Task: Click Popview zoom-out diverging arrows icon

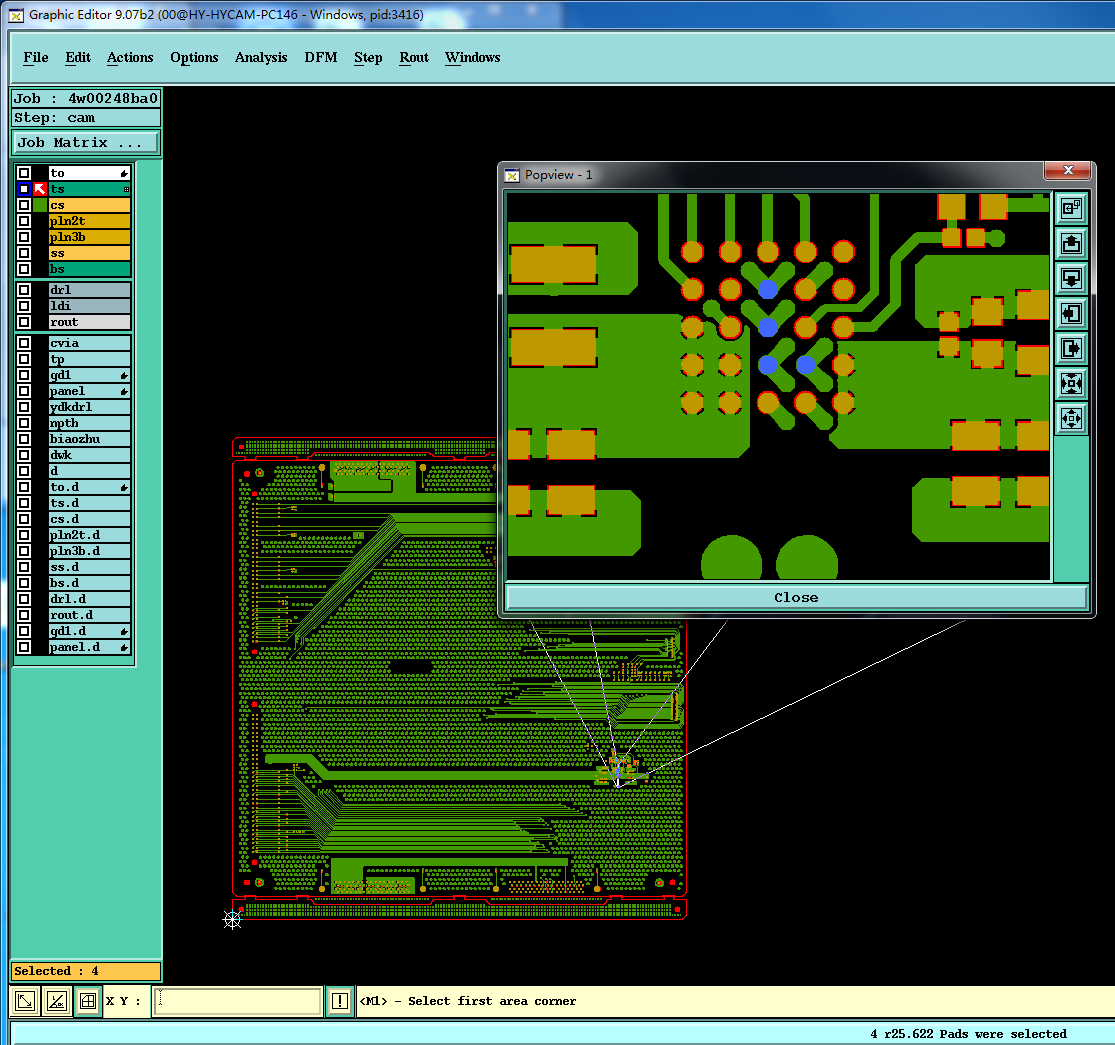Action: (x=1072, y=419)
